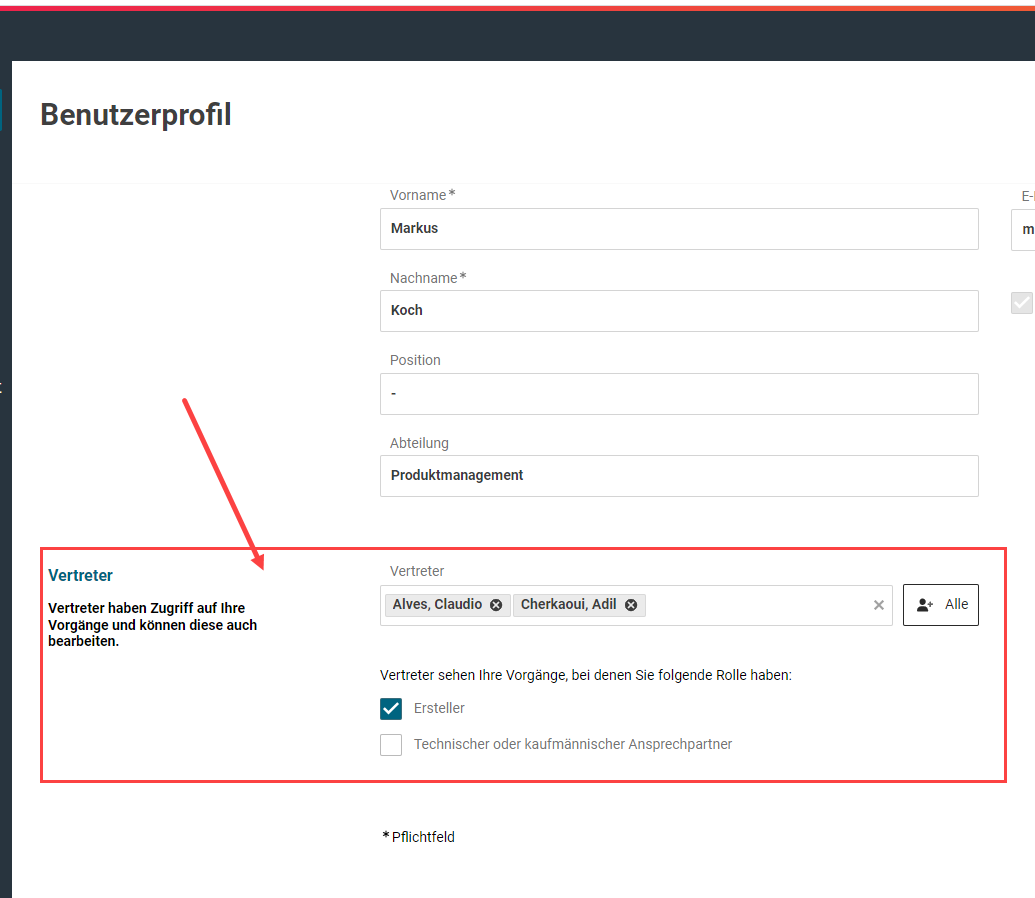The width and height of the screenshot is (1035, 898).
Task: Click the Benutzerprofil page heading
Action: pyautogui.click(x=136, y=115)
